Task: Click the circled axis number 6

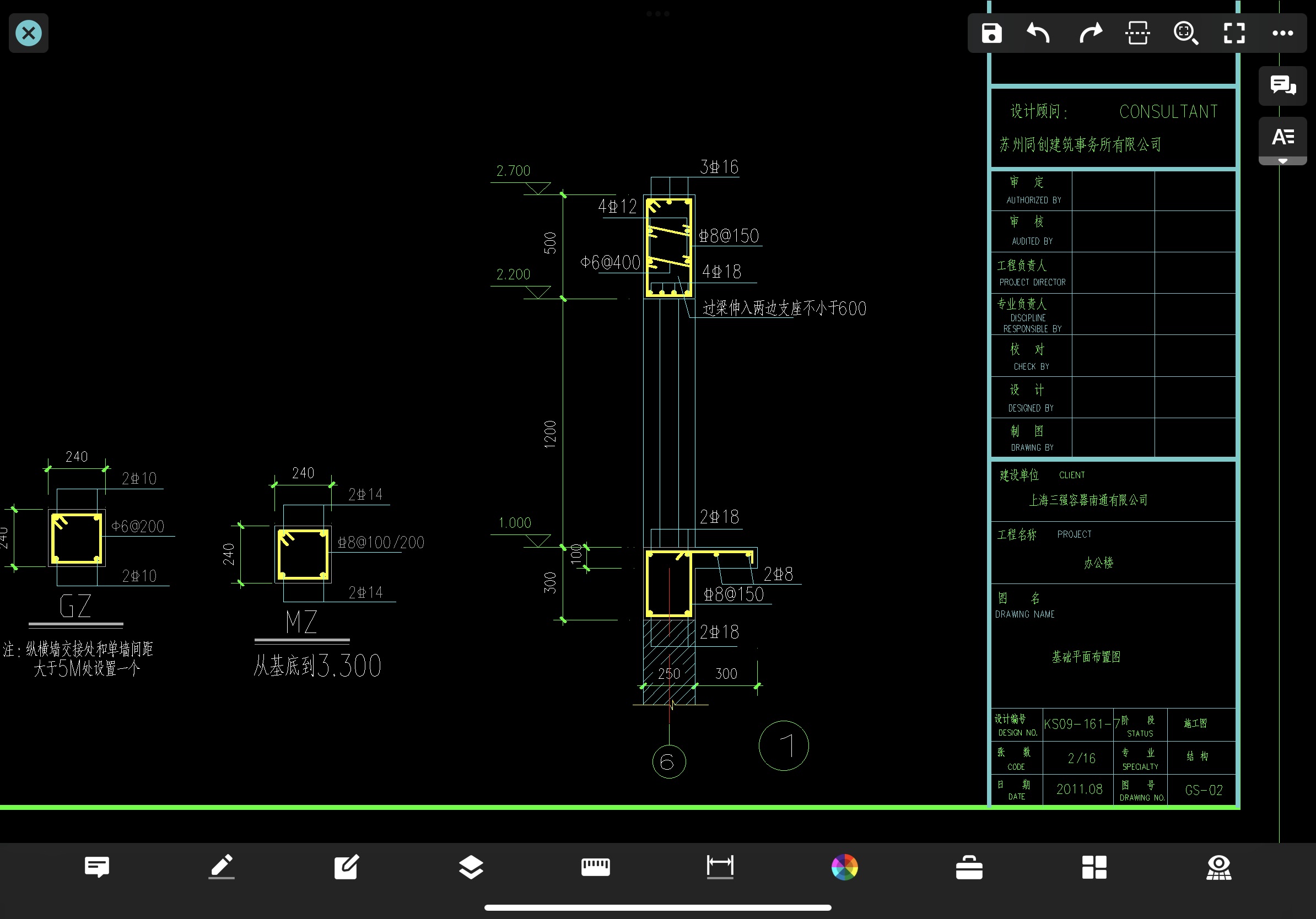Action: click(669, 761)
